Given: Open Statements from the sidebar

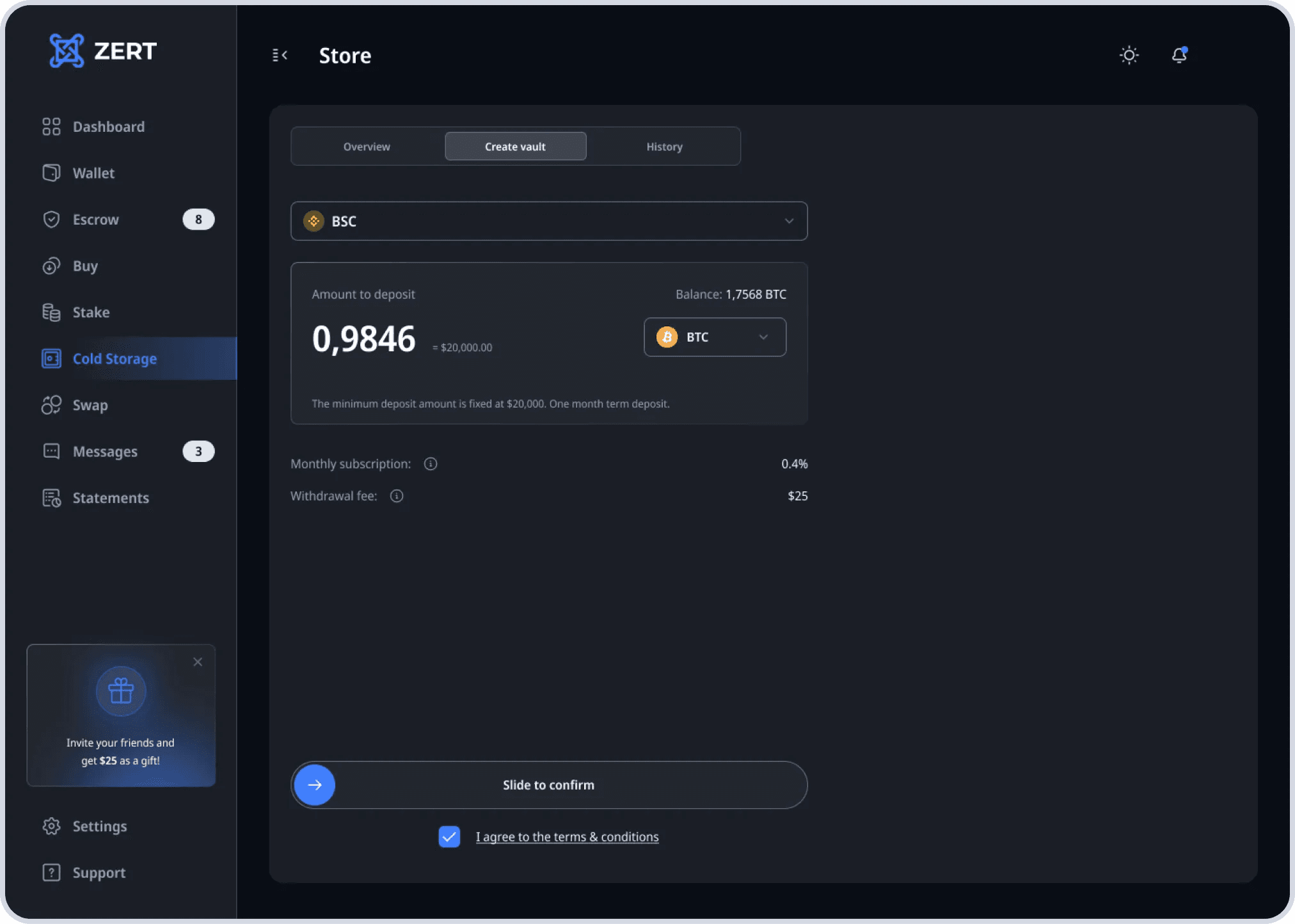Looking at the screenshot, I should pos(111,498).
